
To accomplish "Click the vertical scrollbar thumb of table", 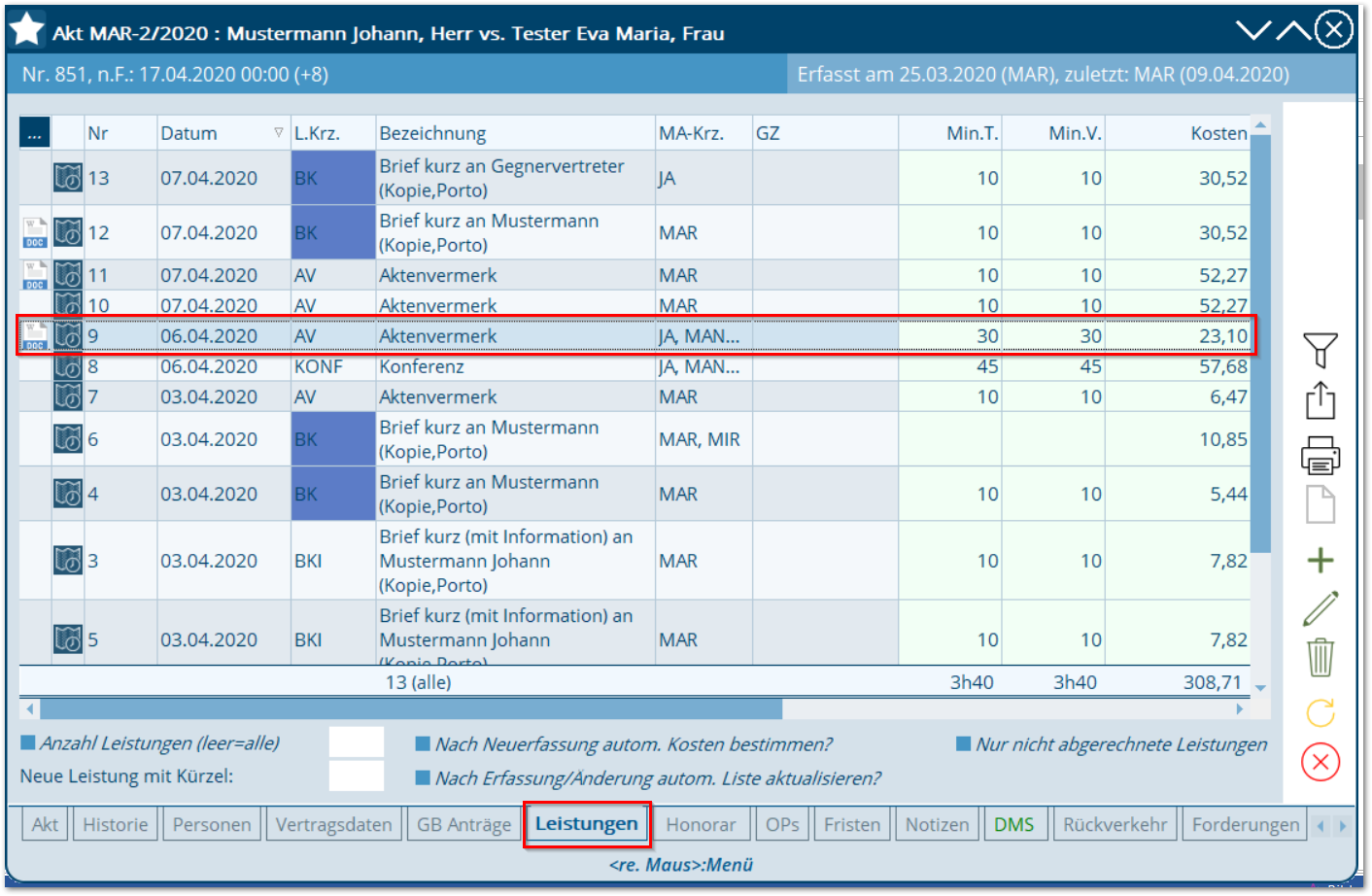I will (x=1260, y=344).
